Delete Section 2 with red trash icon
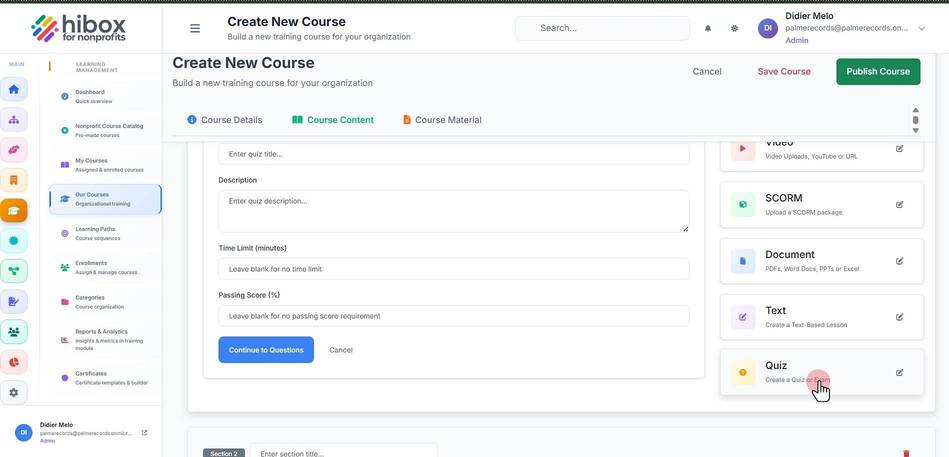 pos(905,453)
